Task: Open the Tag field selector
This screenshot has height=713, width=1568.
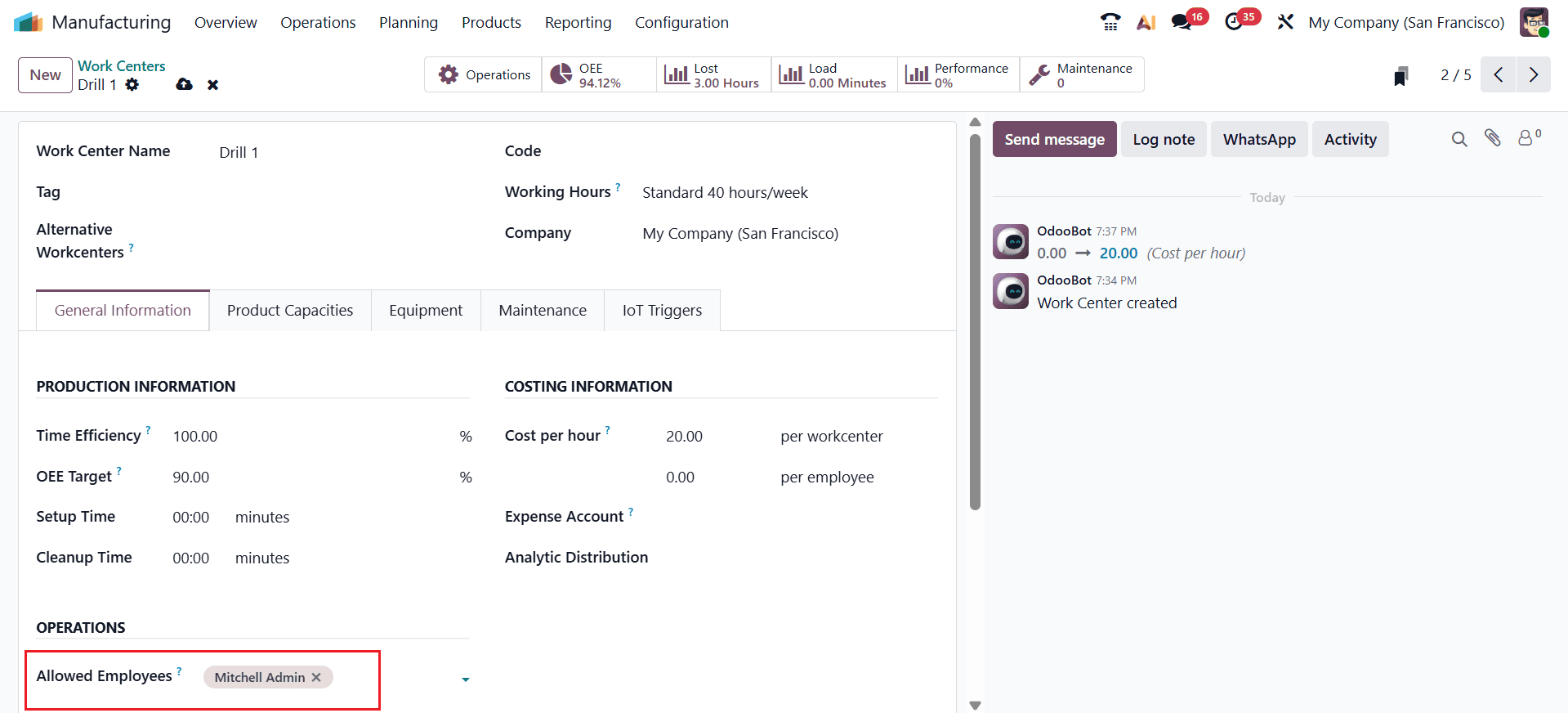Action: coord(343,193)
